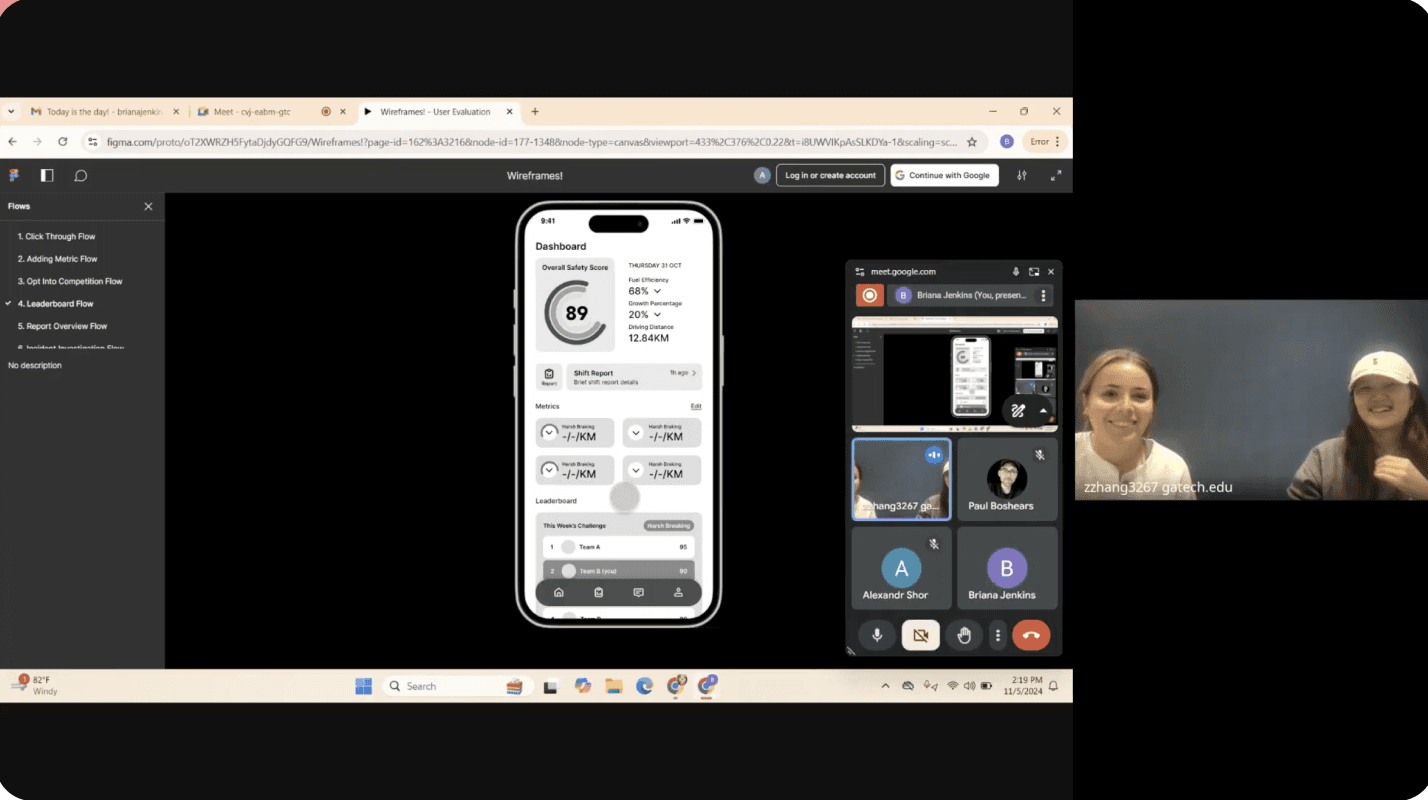Reload the Figma page
This screenshot has height=800, width=1428.
click(62, 142)
